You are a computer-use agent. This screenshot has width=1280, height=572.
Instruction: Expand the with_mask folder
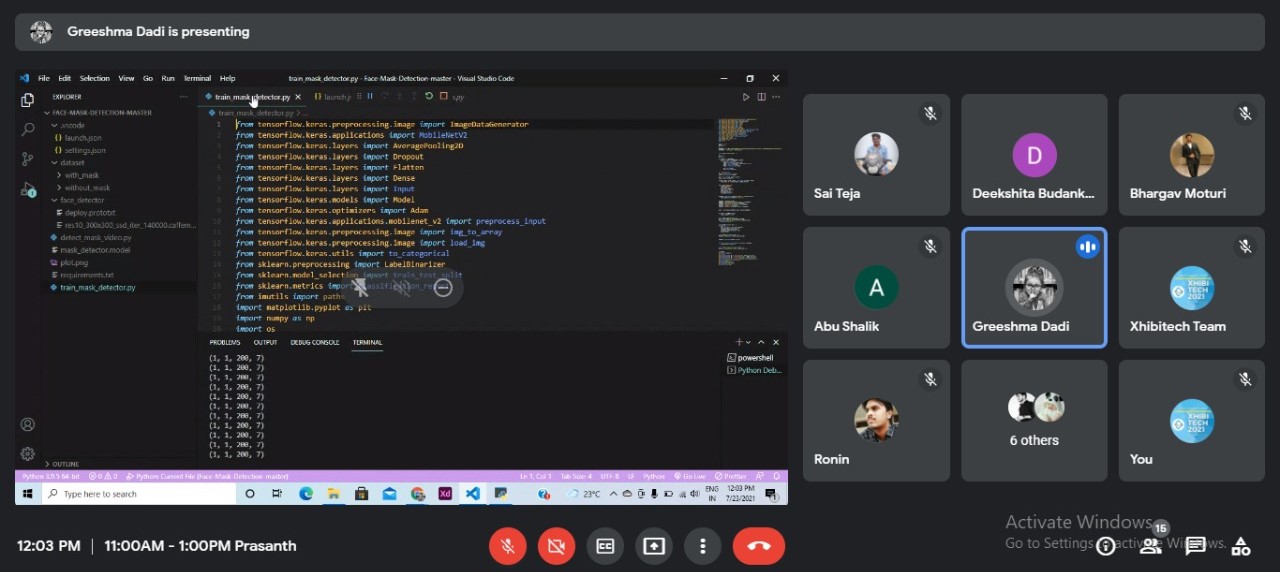(x=81, y=175)
